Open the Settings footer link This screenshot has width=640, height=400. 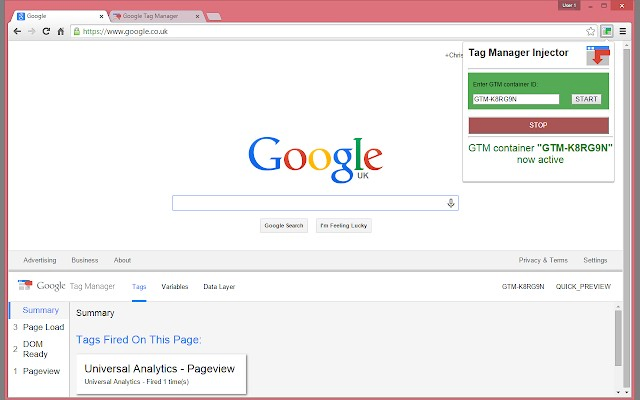[x=595, y=260]
